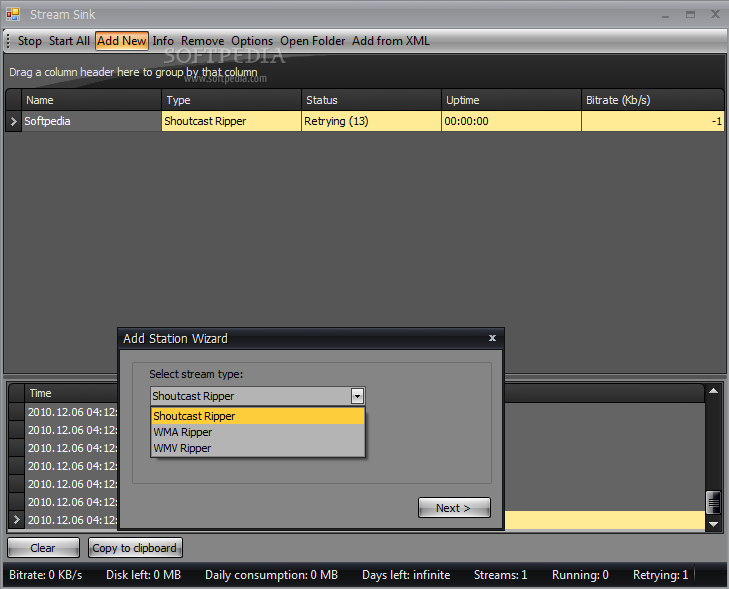The image size is (729, 589).
Task: Sort by the Name column header
Action: (91, 100)
